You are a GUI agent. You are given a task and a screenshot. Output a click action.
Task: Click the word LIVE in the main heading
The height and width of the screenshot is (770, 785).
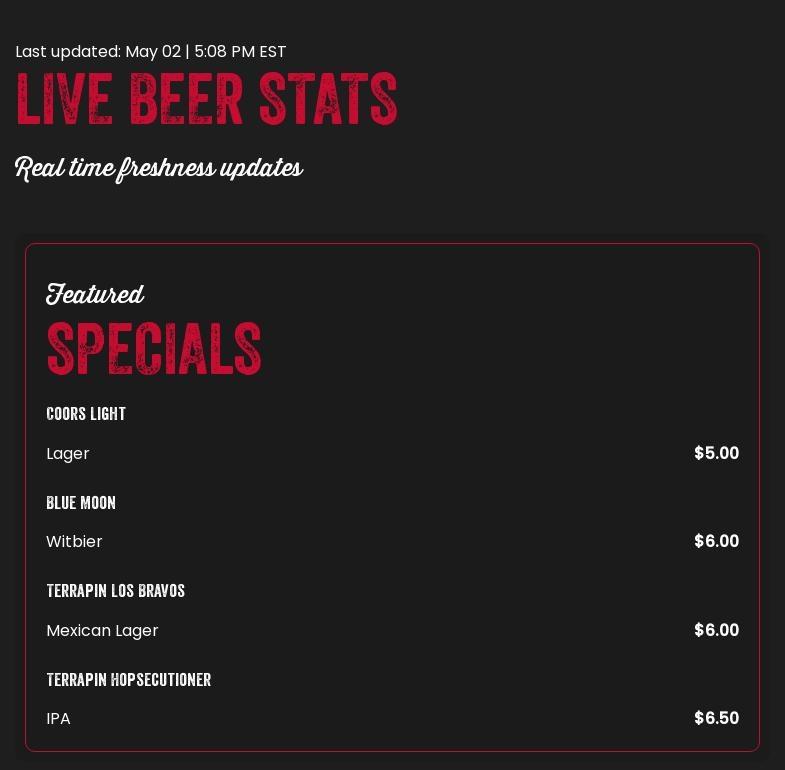pos(64,100)
